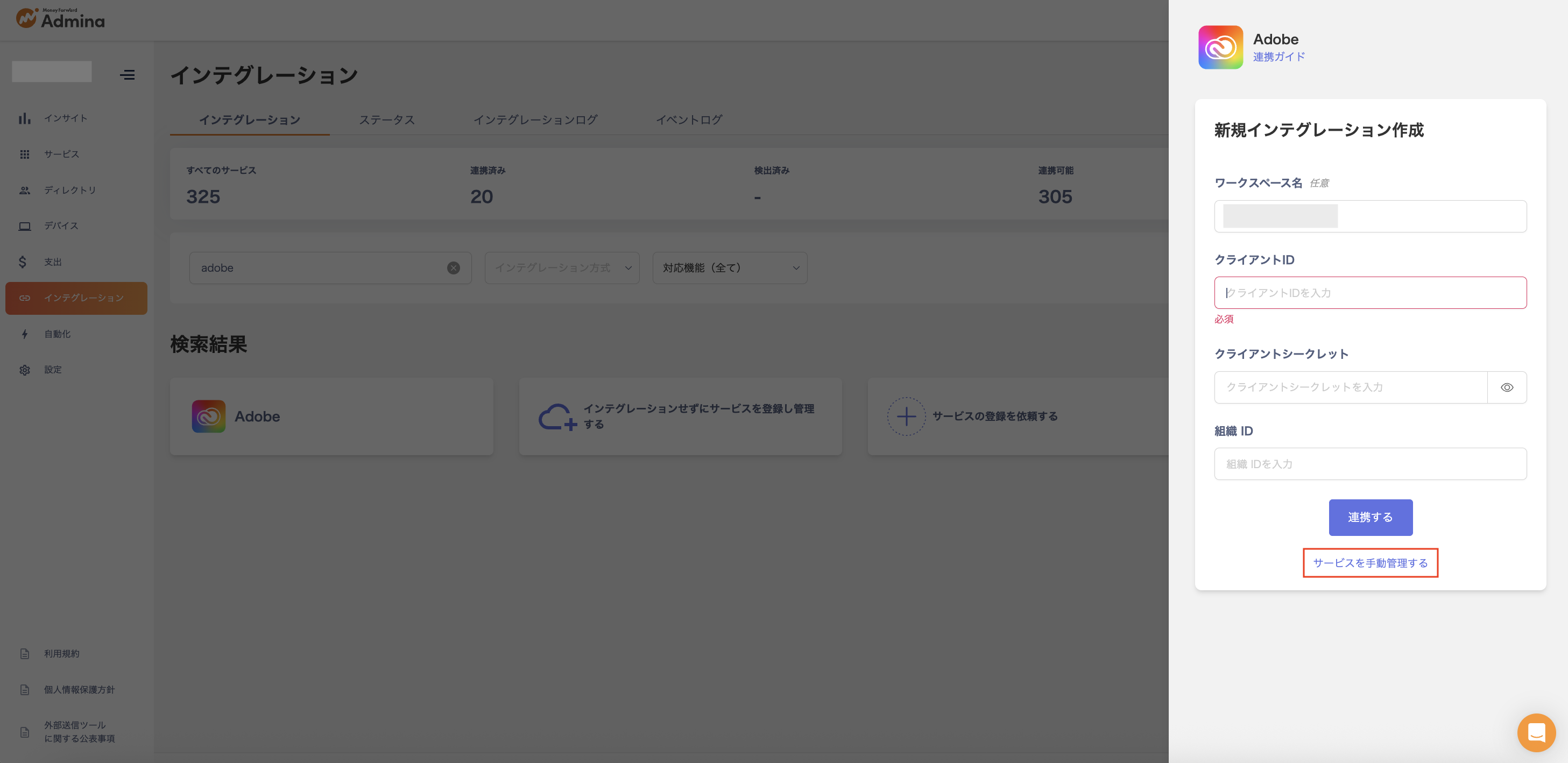Viewport: 1568px width, 763px height.
Task: Toggle client secret visibility eye icon
Action: [x=1507, y=387]
